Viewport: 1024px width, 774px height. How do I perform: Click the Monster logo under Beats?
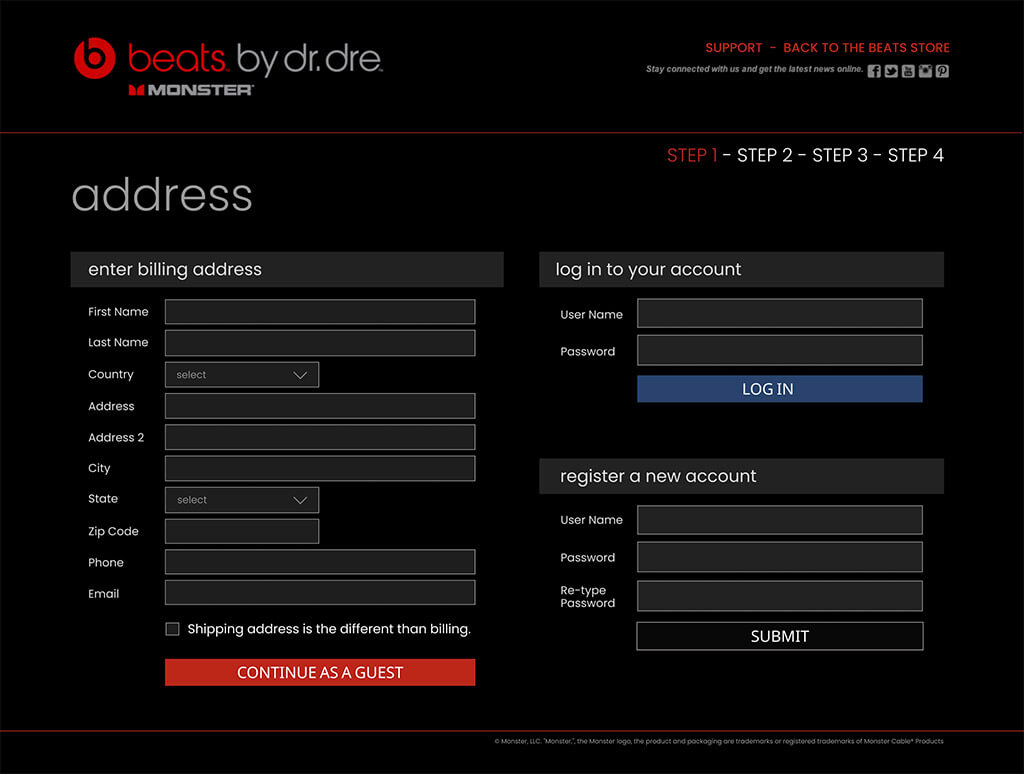click(x=191, y=90)
